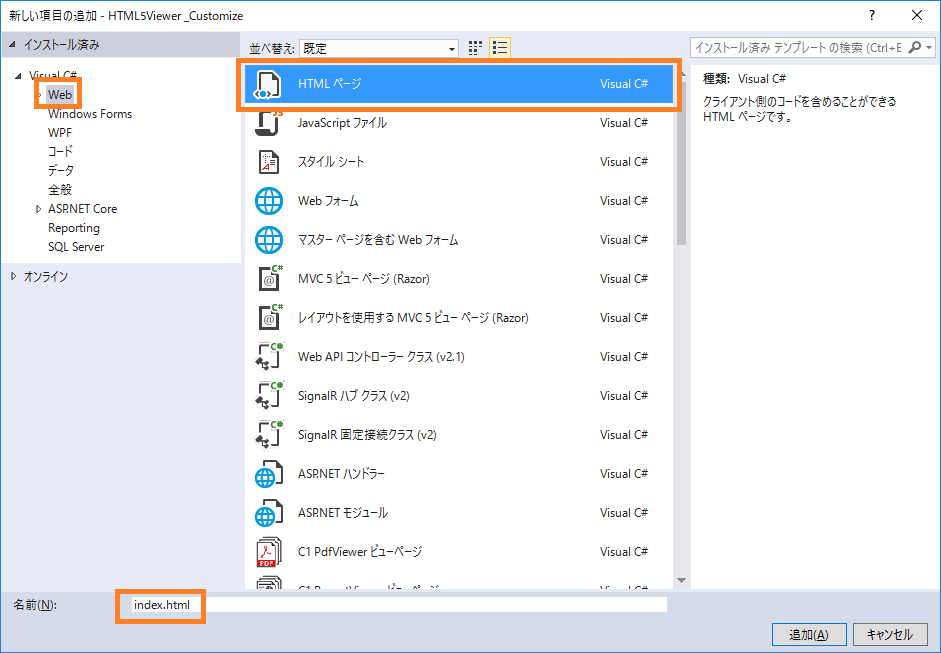Click the MVC 5 ビュー ページ (Razor) icon

269,278
